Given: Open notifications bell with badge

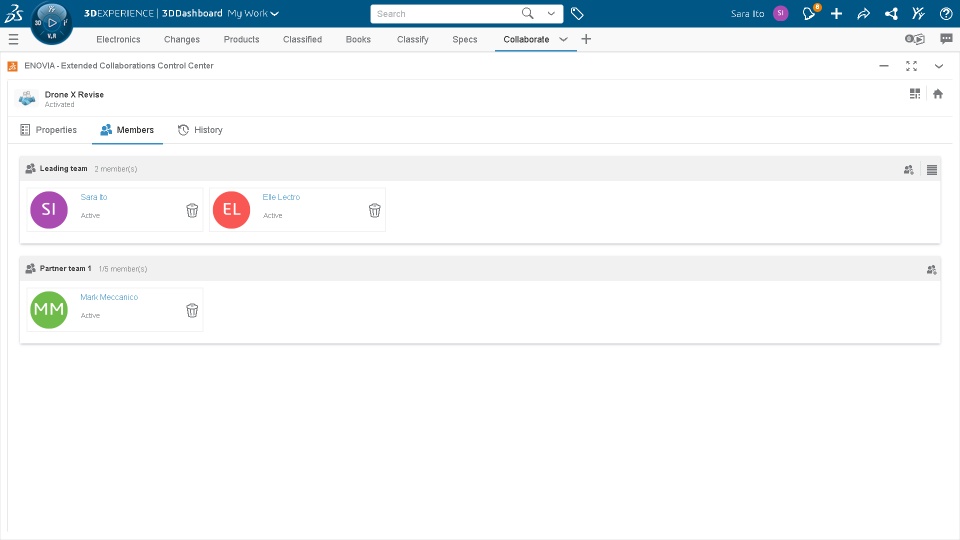Looking at the screenshot, I should [809, 13].
